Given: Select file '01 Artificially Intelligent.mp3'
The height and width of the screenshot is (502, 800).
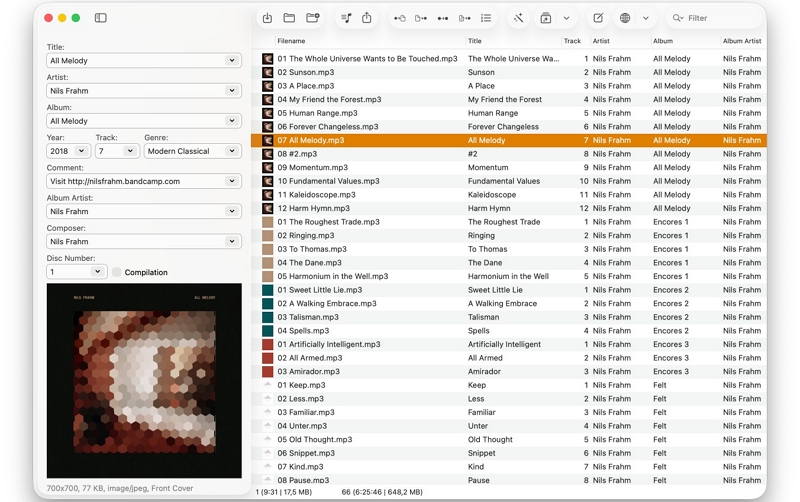Looking at the screenshot, I should tap(329, 344).
